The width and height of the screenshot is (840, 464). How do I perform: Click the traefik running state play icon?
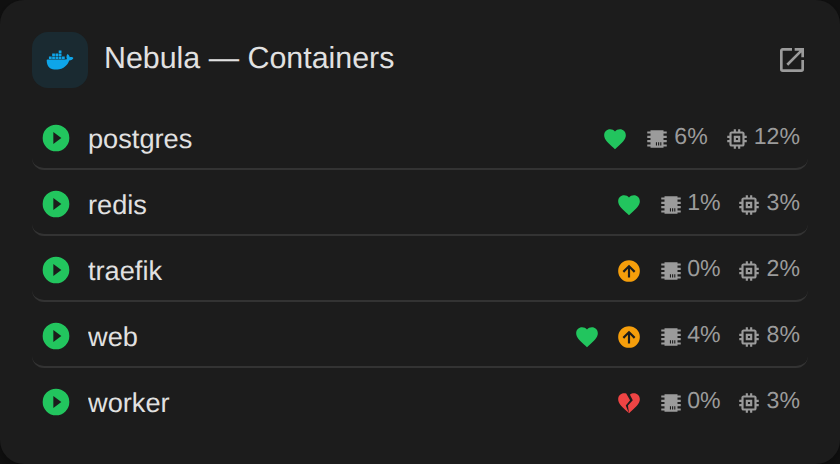pyautogui.click(x=56, y=270)
